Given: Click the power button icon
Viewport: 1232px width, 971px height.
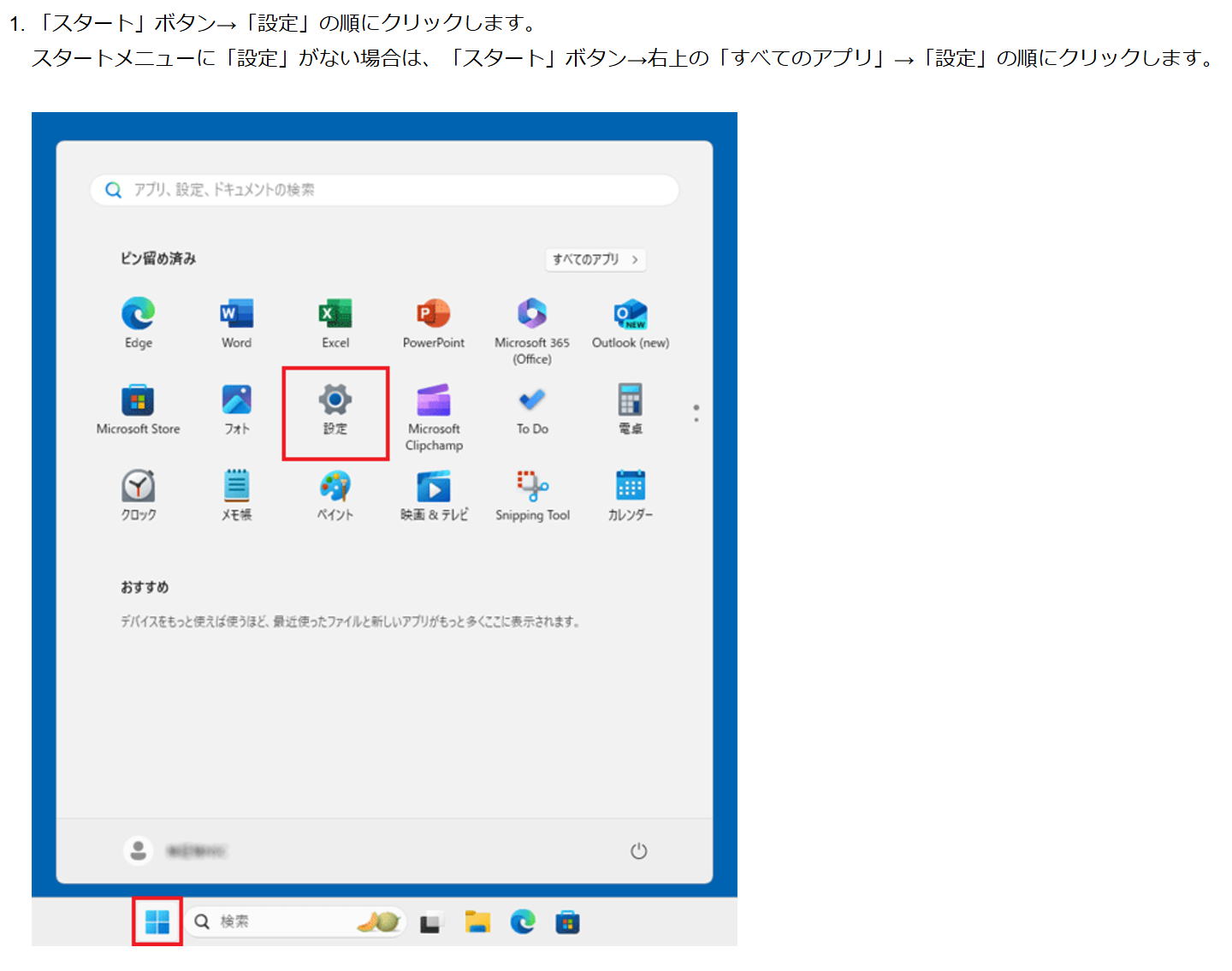Looking at the screenshot, I should click(638, 850).
